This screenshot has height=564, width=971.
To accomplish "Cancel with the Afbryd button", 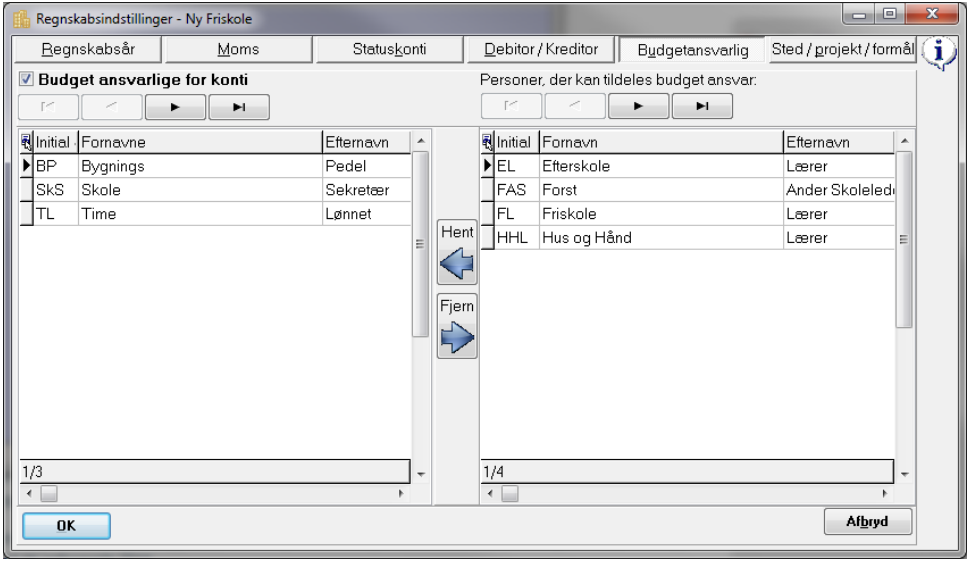I will [868, 521].
